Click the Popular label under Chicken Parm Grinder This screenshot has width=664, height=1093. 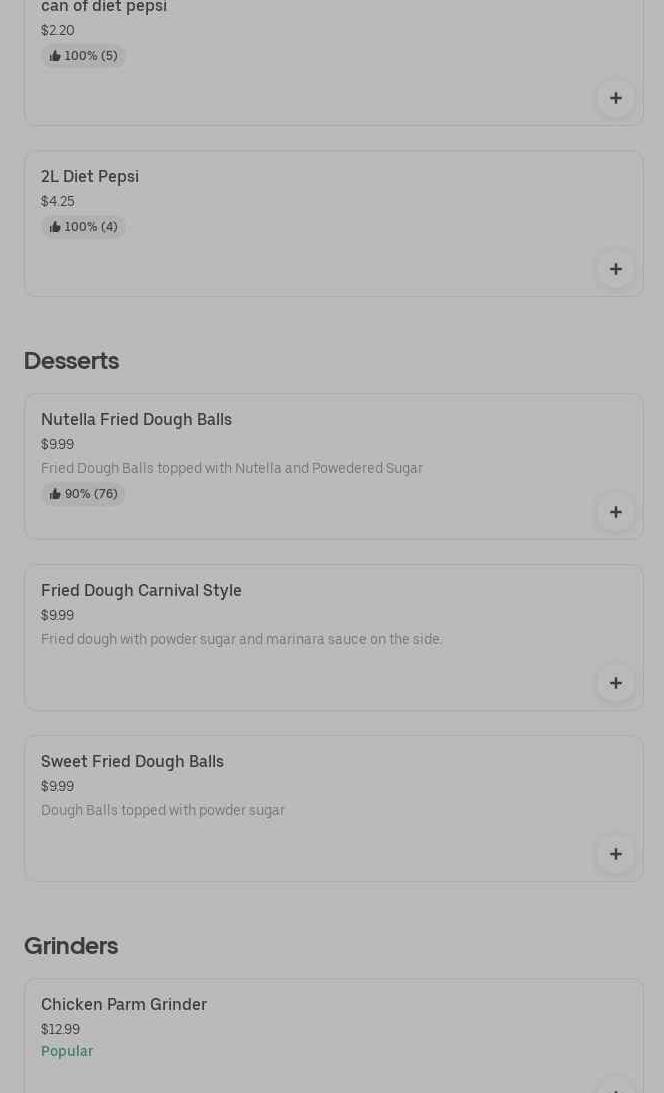pyautogui.click(x=67, y=1051)
